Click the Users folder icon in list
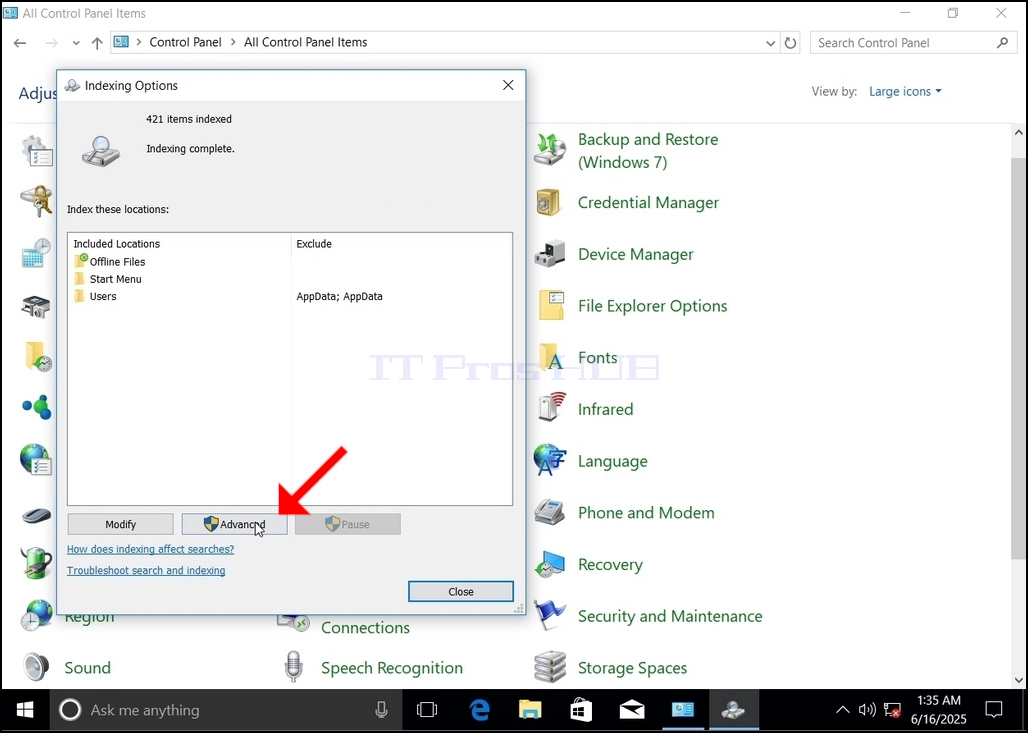1028x733 pixels. [x=80, y=296]
